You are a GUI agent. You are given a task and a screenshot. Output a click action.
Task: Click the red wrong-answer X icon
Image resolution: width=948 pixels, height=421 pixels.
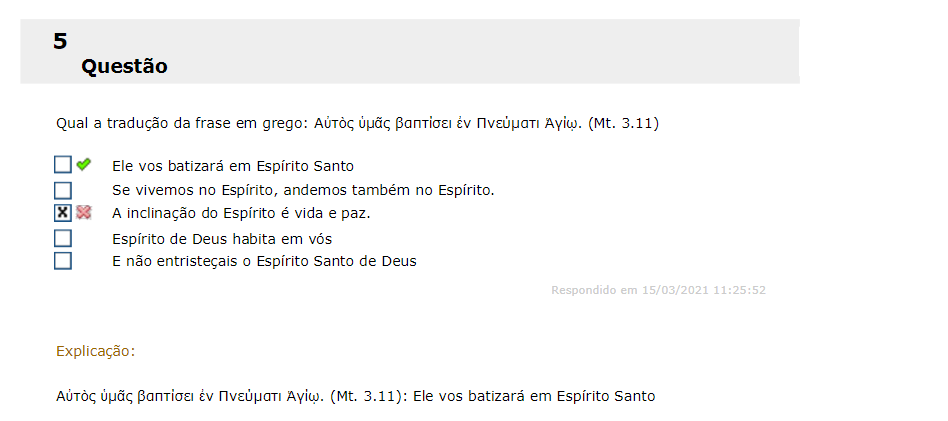(x=84, y=213)
